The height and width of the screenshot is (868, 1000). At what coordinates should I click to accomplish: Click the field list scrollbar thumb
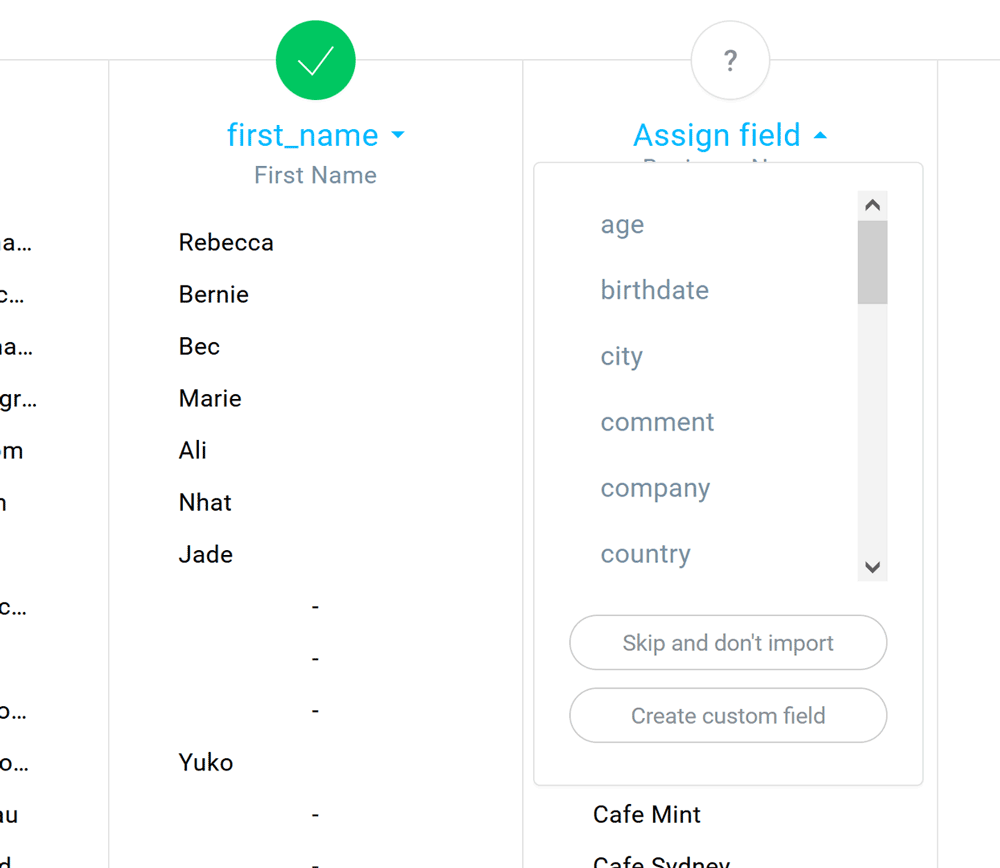(872, 262)
